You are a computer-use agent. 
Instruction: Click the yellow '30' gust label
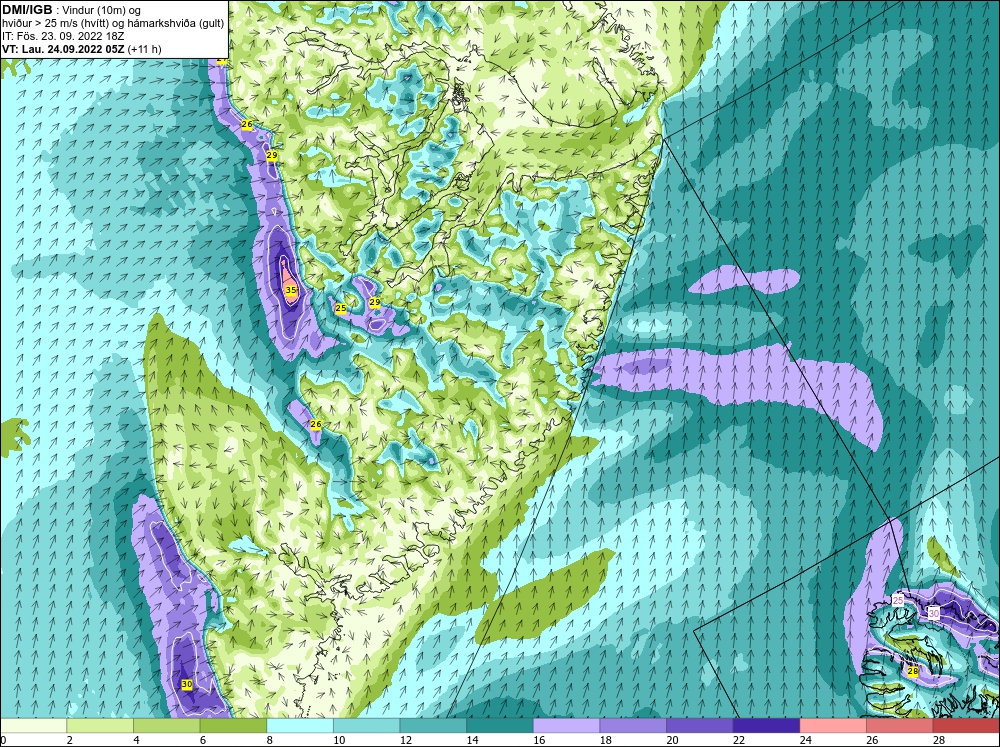186,684
